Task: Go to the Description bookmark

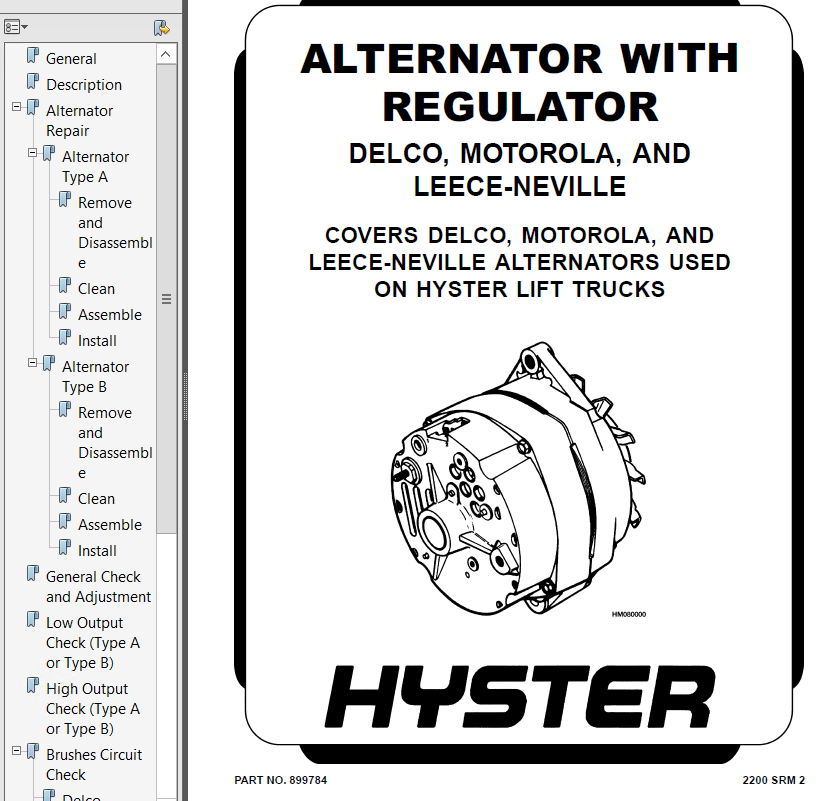Action: tap(84, 85)
